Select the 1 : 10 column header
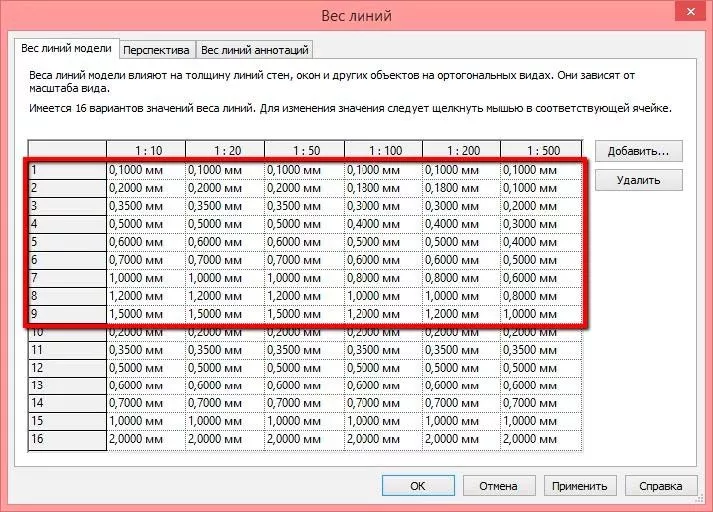The width and height of the screenshot is (713, 512). pos(146,150)
